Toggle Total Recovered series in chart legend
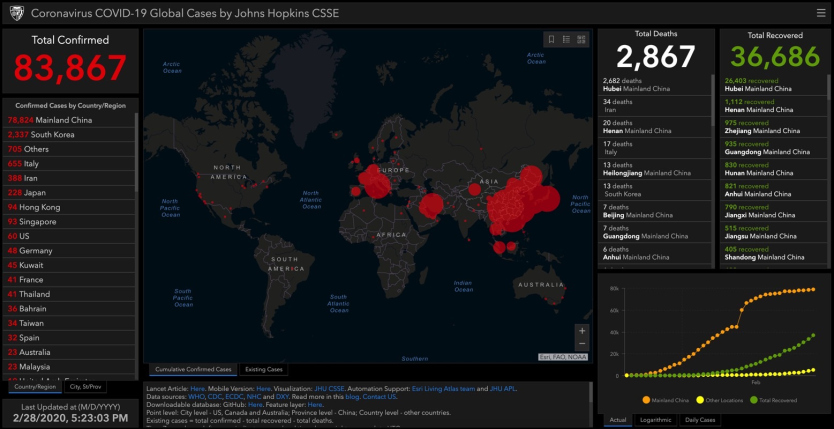This screenshot has height=429, width=834. click(775, 400)
